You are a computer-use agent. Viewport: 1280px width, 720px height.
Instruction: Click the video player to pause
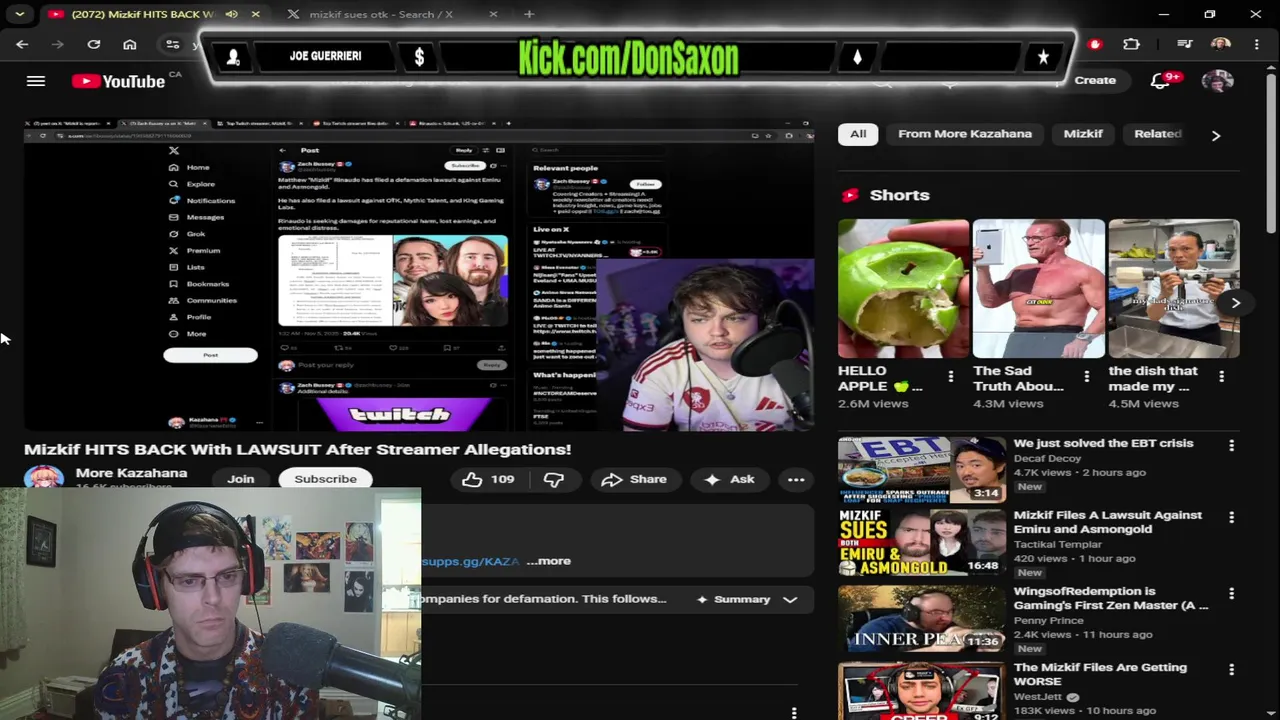tap(419, 275)
